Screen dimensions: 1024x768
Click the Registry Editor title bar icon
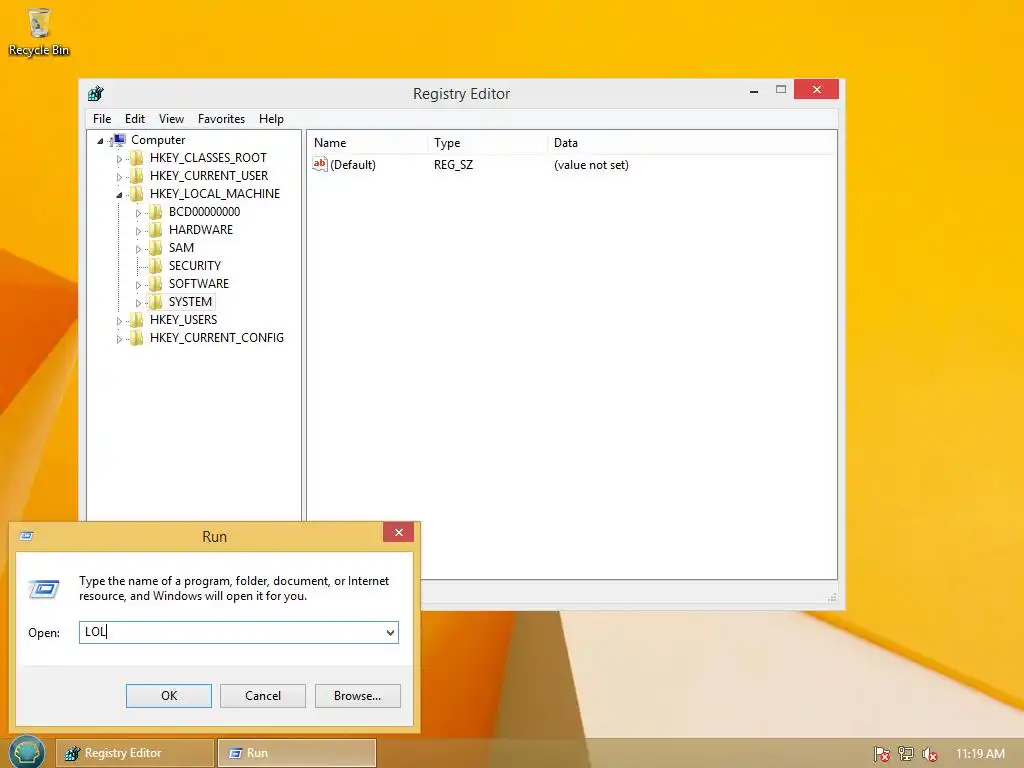96,93
